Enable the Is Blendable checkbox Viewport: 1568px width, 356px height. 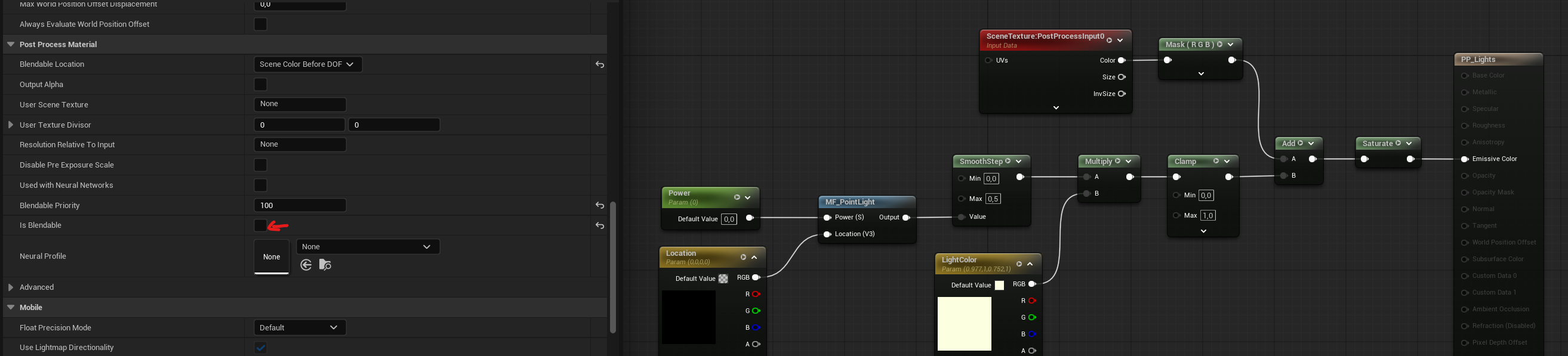pyautogui.click(x=260, y=225)
